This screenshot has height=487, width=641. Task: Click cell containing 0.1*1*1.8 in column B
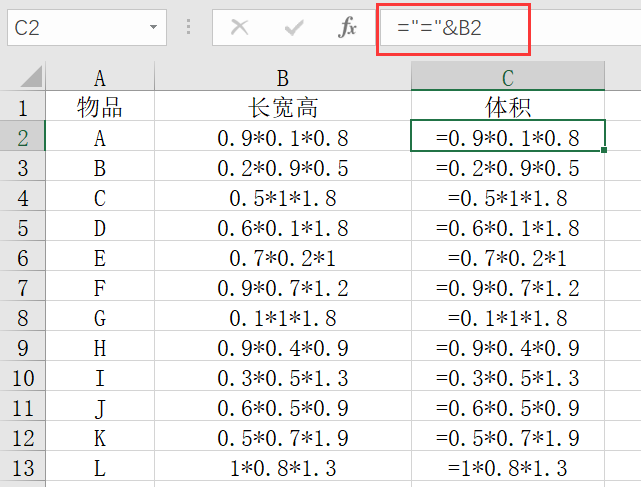283,316
